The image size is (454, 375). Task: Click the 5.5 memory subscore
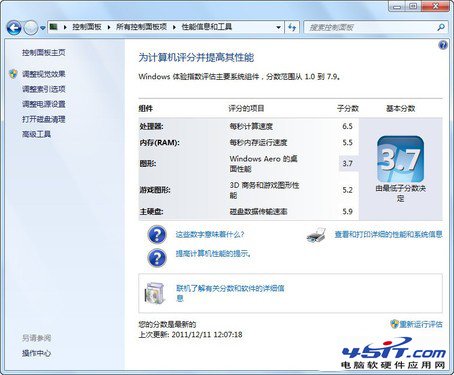347,143
